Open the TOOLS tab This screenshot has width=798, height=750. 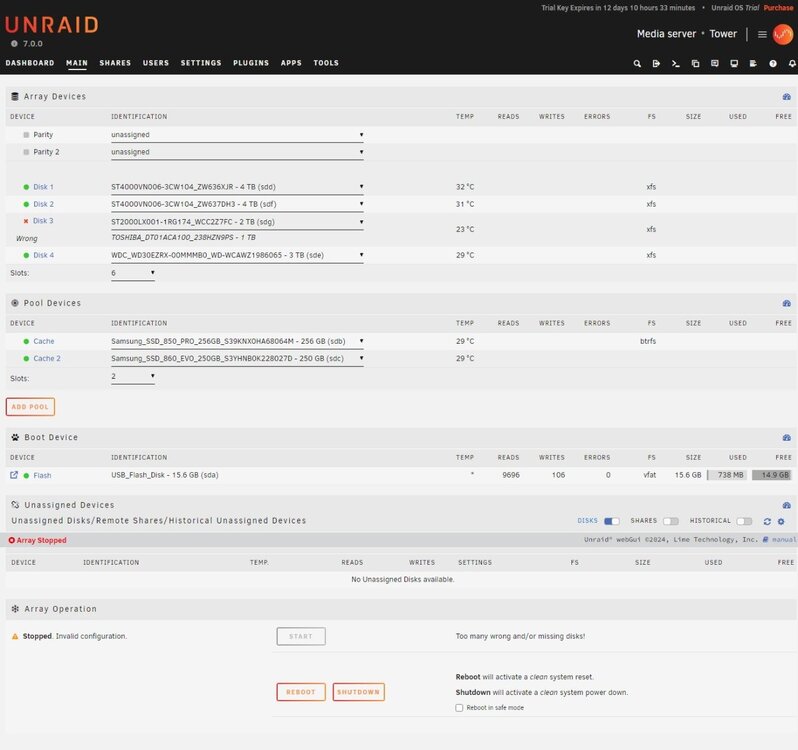(326, 63)
